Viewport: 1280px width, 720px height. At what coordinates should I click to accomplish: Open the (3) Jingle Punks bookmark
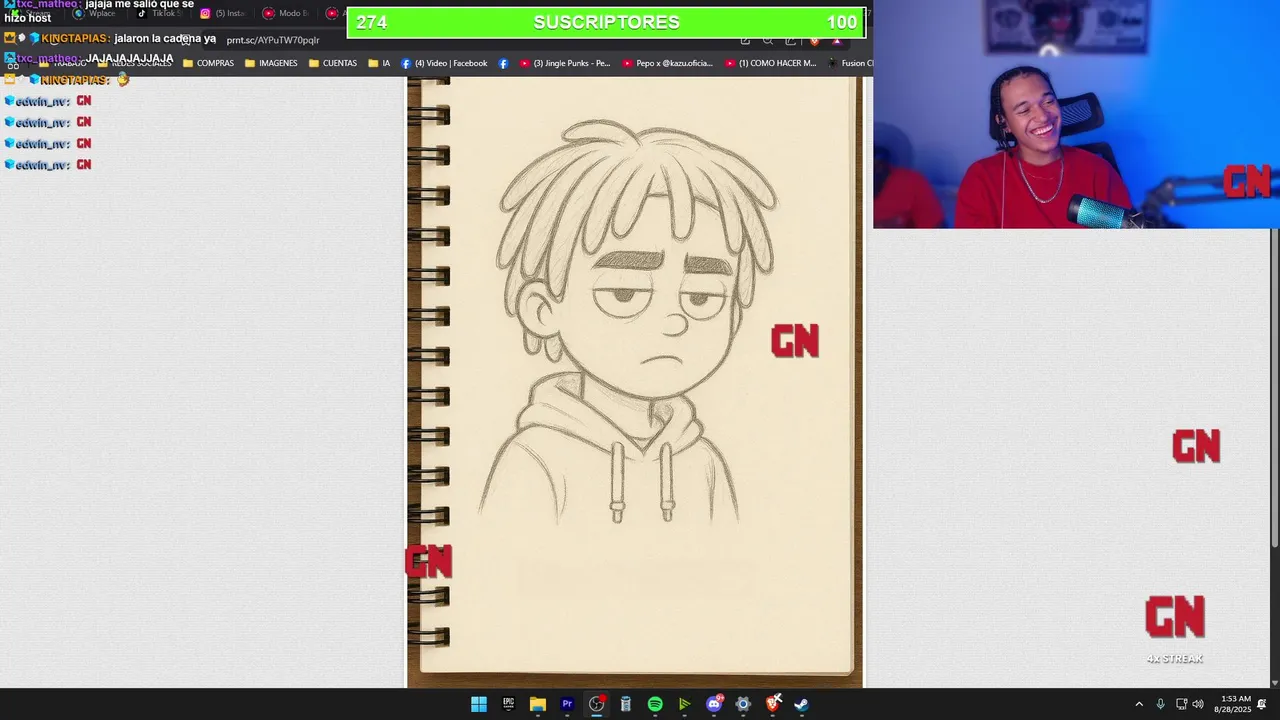pos(565,63)
